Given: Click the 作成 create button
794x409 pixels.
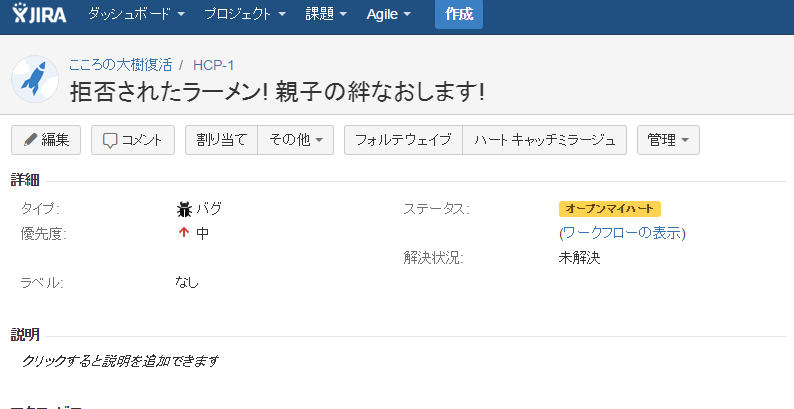Looking at the screenshot, I should (459, 14).
